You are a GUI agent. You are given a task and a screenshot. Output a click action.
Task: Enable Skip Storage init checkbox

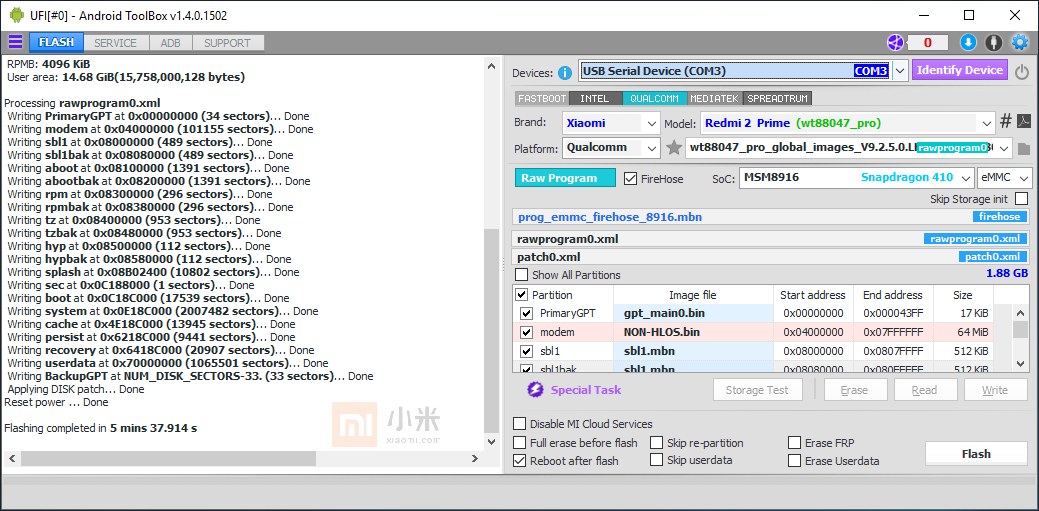(1021, 198)
